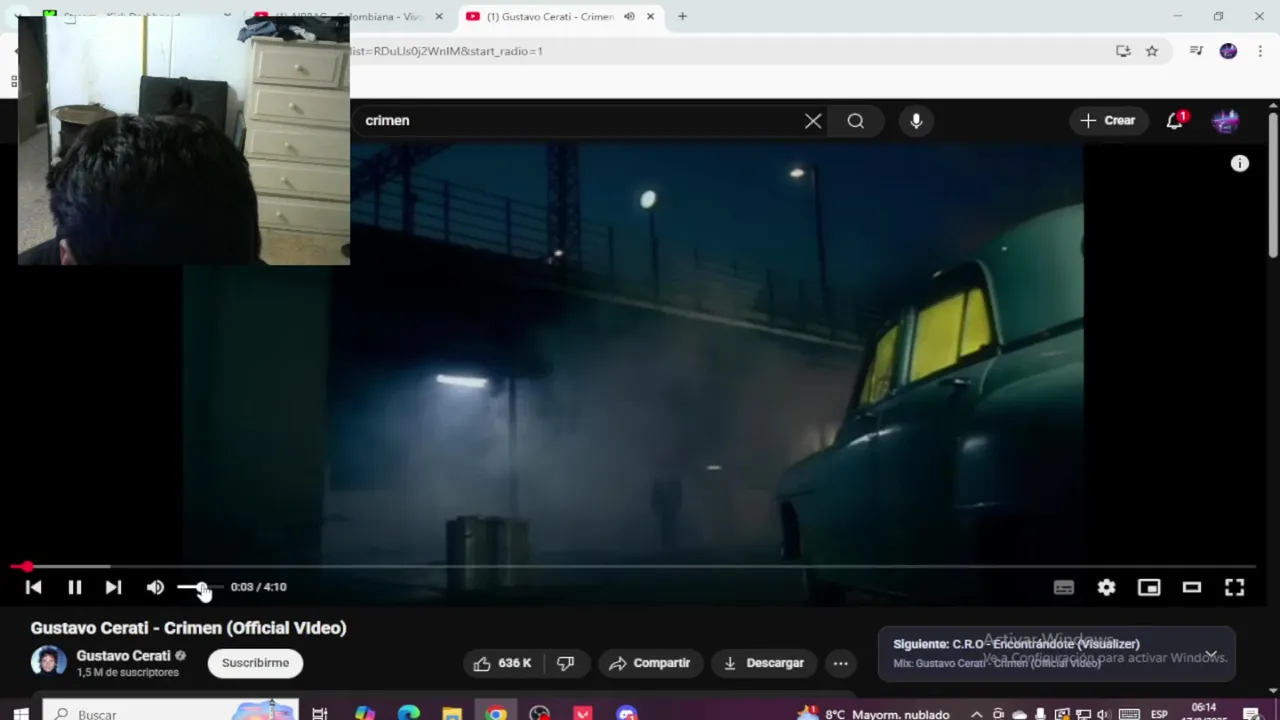Open Gustavo Cerati channel name link

(123, 656)
